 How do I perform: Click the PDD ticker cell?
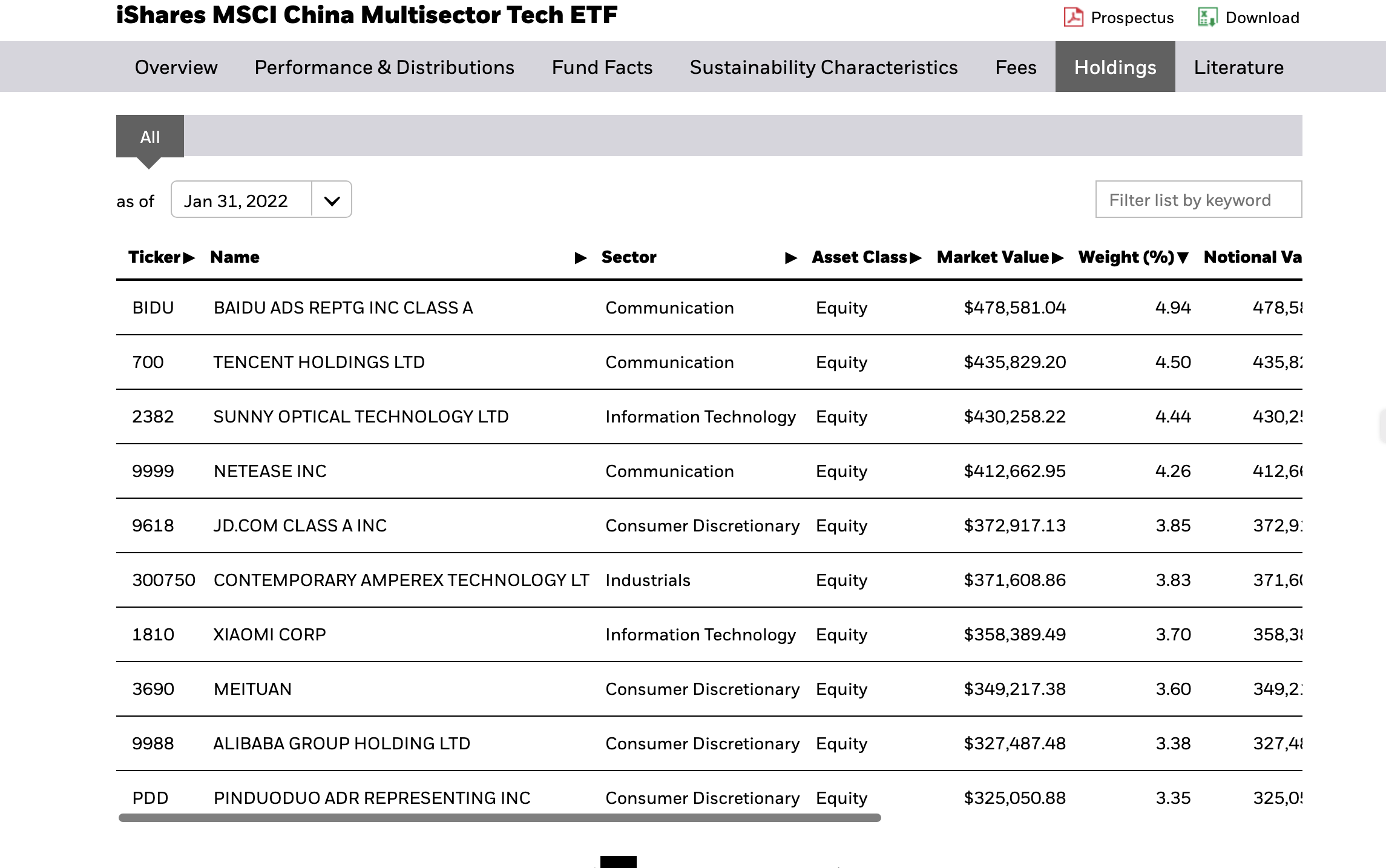[150, 798]
